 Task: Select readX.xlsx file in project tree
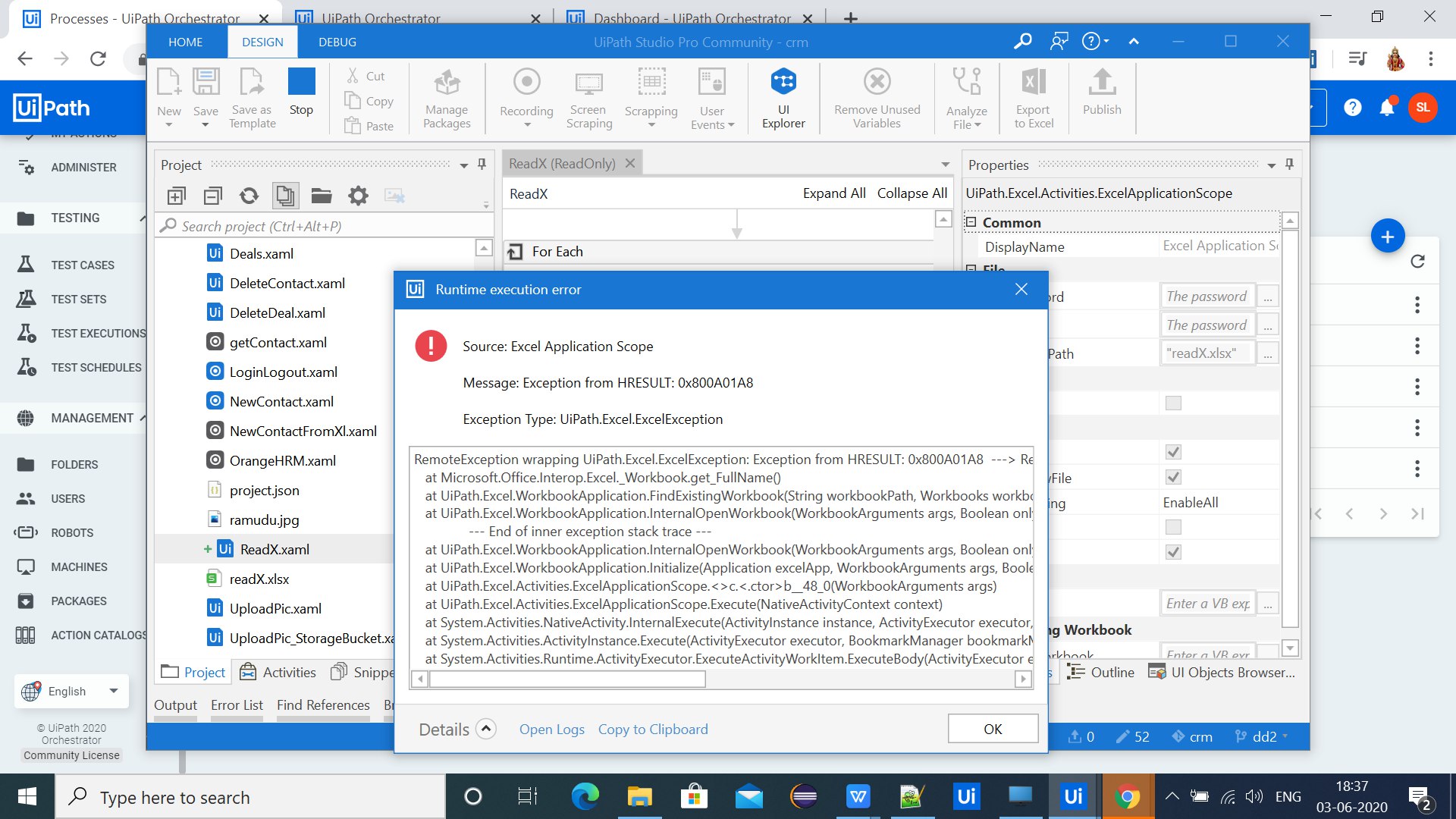click(259, 579)
